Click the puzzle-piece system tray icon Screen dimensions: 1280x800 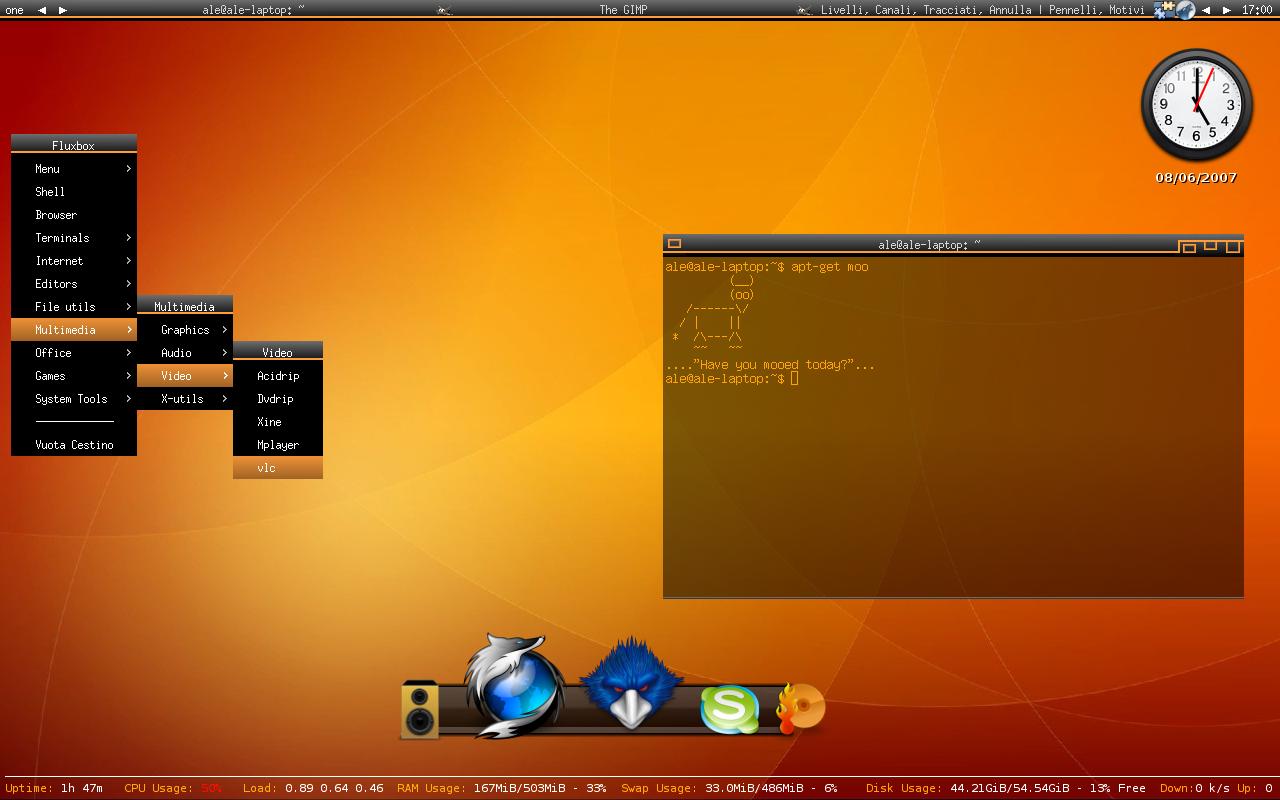1164,10
